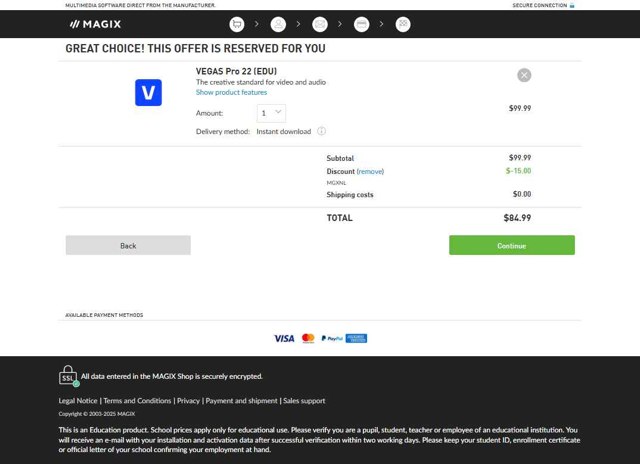640x464 pixels.
Task: Remove VEGAS Pro 22 from cart
Action: (x=524, y=75)
